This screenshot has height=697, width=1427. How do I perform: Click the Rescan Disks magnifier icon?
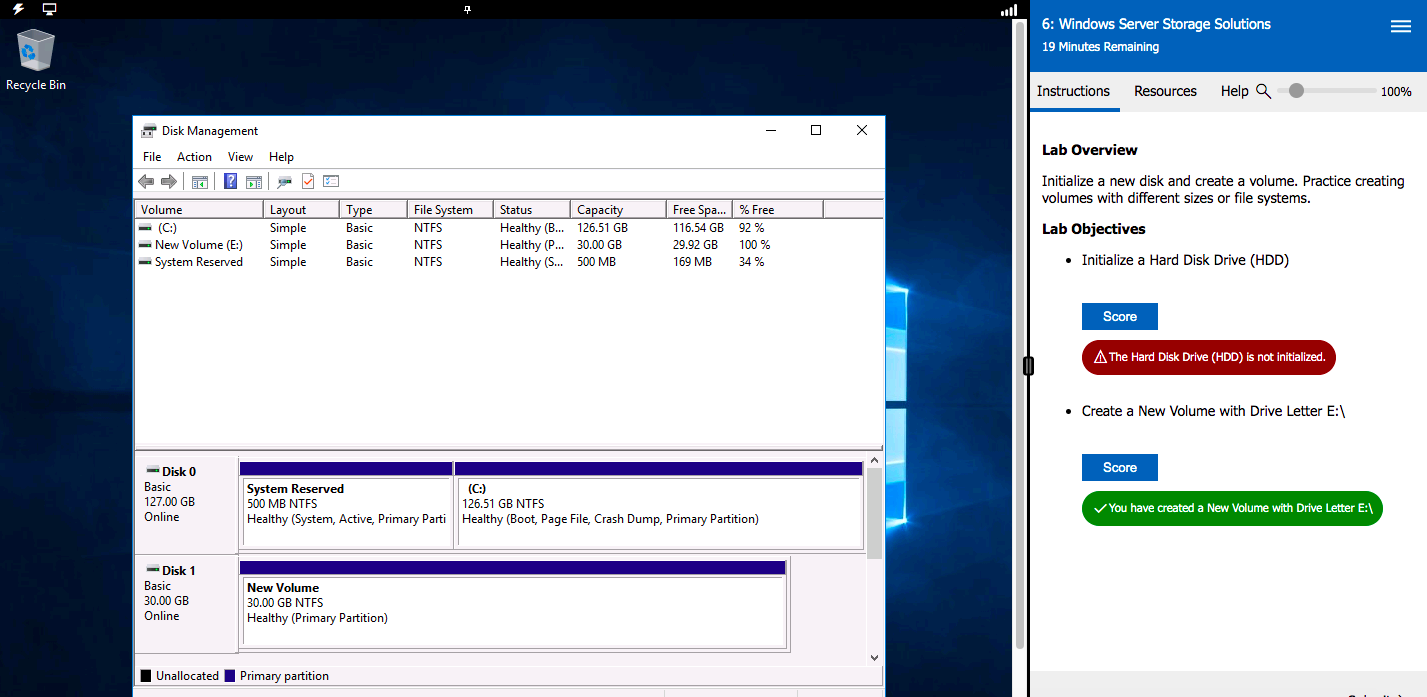coord(284,182)
